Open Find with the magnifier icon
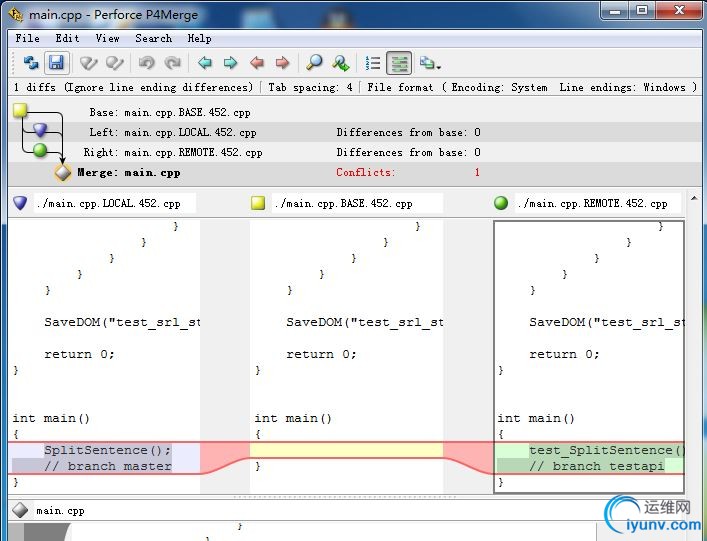This screenshot has height=541, width=707. pos(314,63)
